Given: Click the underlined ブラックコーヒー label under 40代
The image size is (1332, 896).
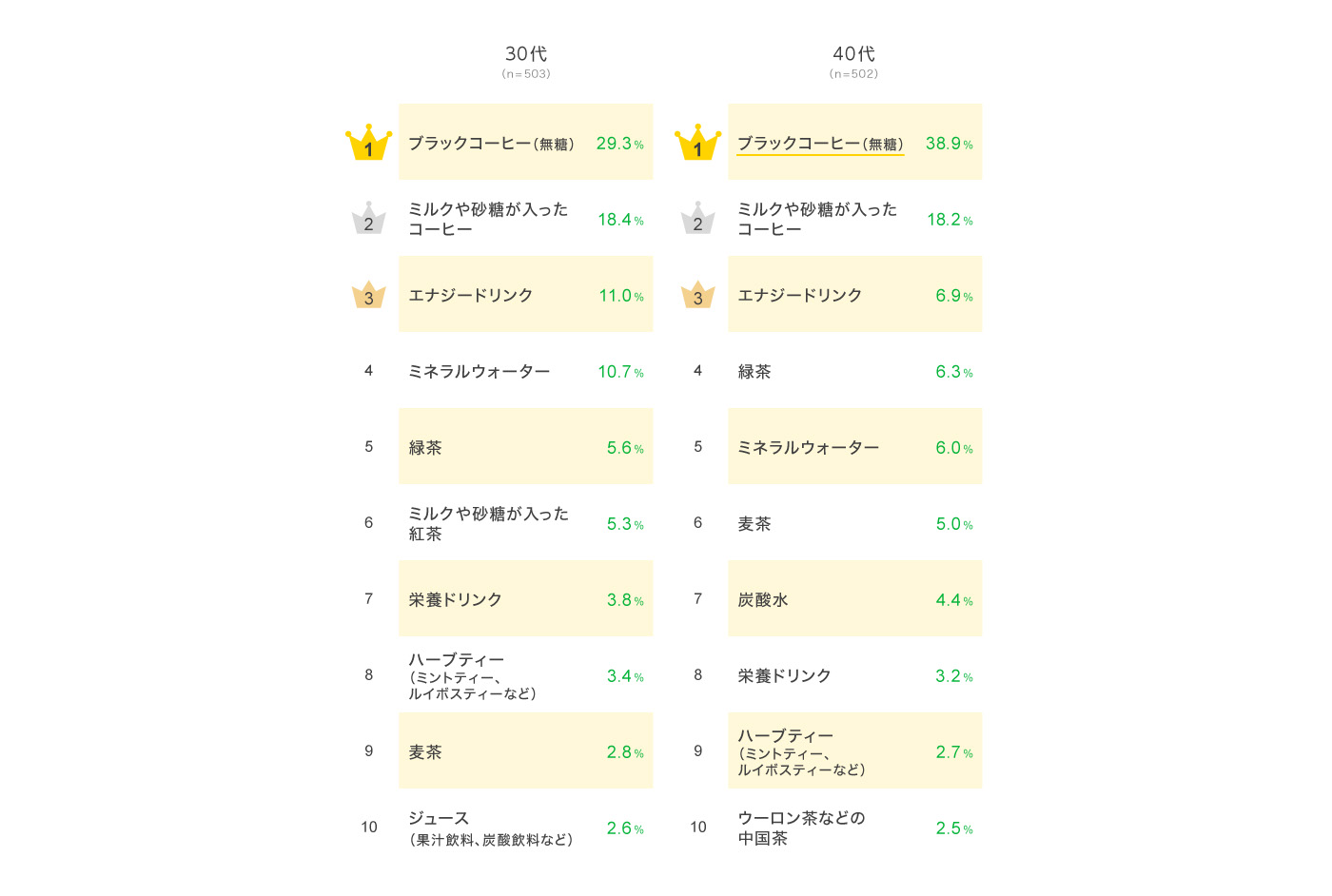Looking at the screenshot, I should pyautogui.click(x=820, y=144).
